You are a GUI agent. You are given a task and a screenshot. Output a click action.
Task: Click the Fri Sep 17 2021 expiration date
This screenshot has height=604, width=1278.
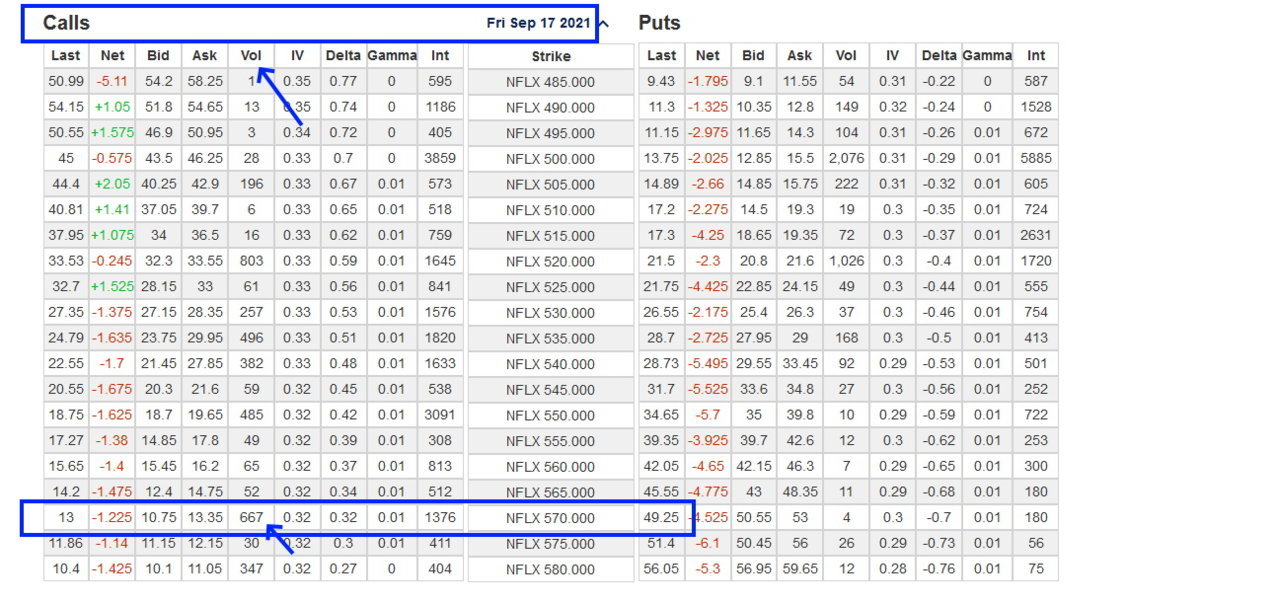pyautogui.click(x=538, y=23)
